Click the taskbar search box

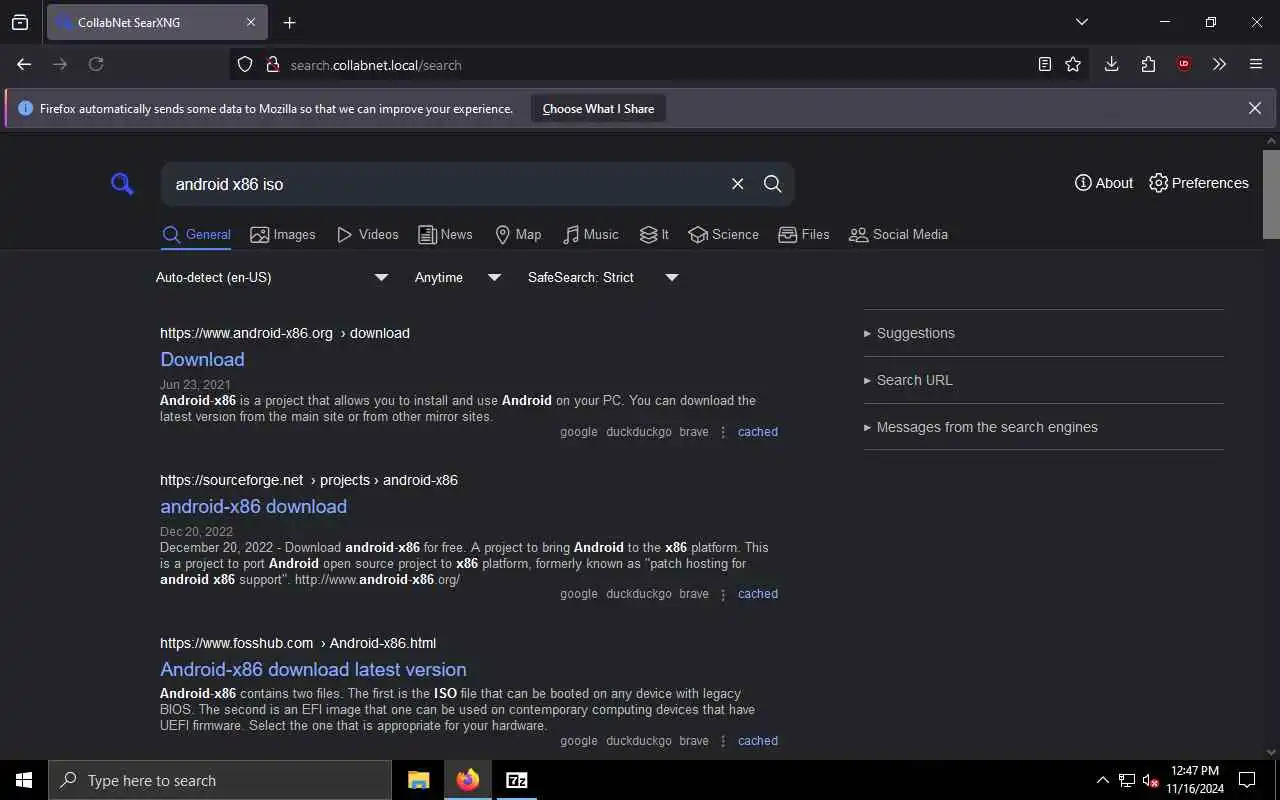220,780
